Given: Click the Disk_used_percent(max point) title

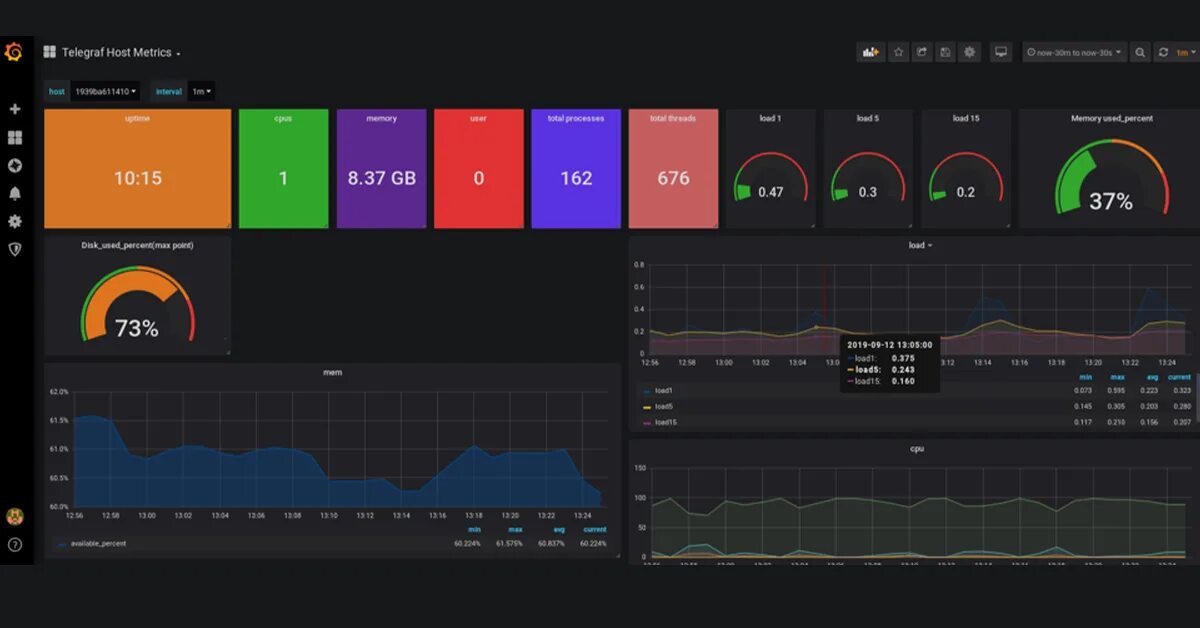Looking at the screenshot, I should click(x=137, y=245).
